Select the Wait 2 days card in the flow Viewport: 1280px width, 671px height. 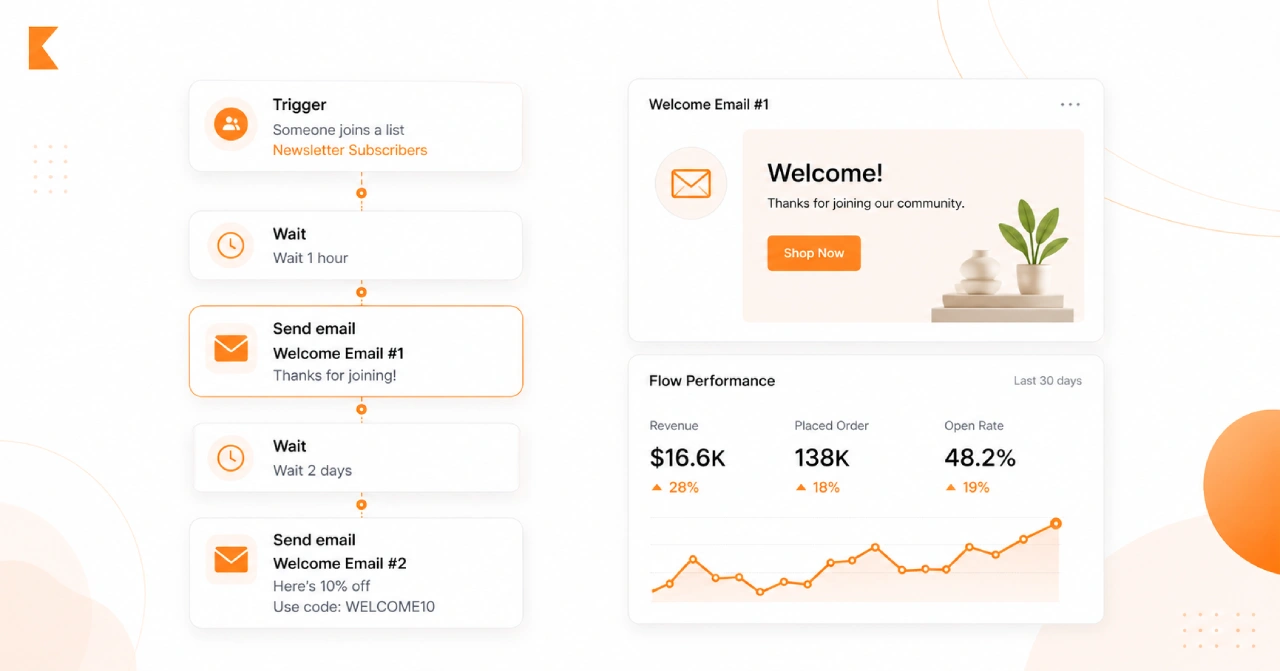(x=355, y=457)
